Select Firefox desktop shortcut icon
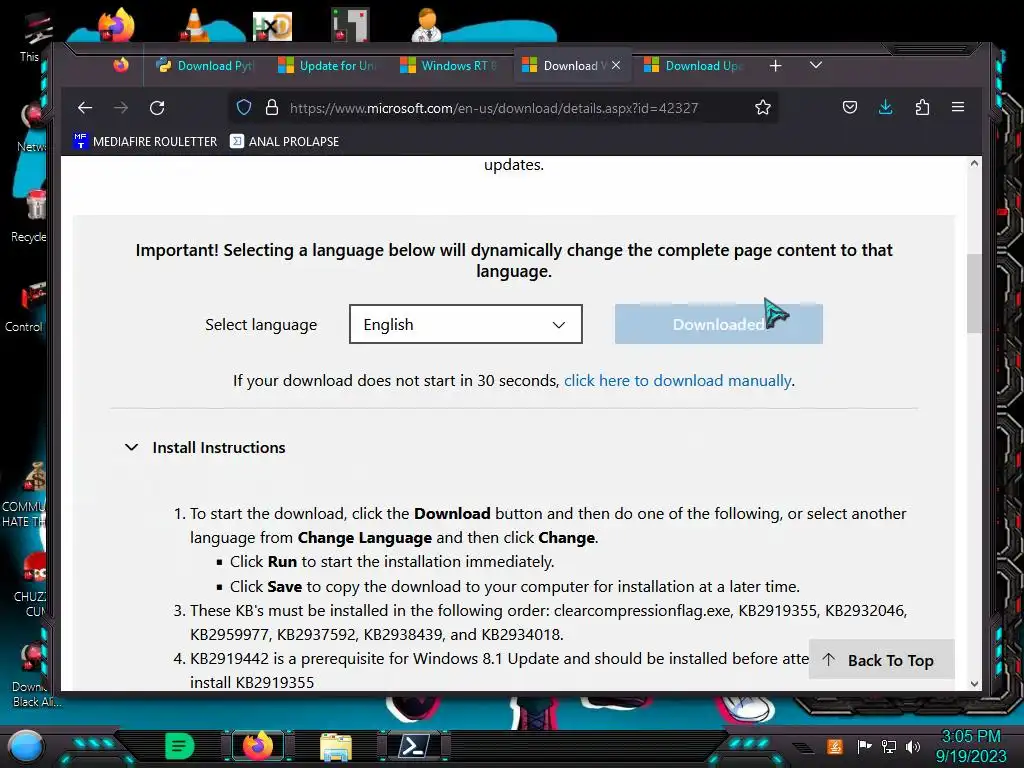The image size is (1024, 768). point(116,25)
